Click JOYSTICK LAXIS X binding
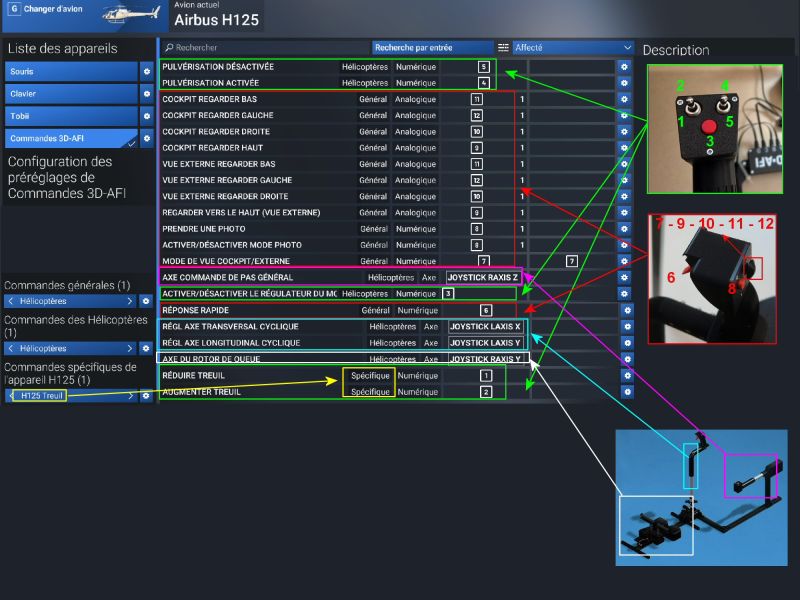The image size is (800, 600). coord(485,327)
